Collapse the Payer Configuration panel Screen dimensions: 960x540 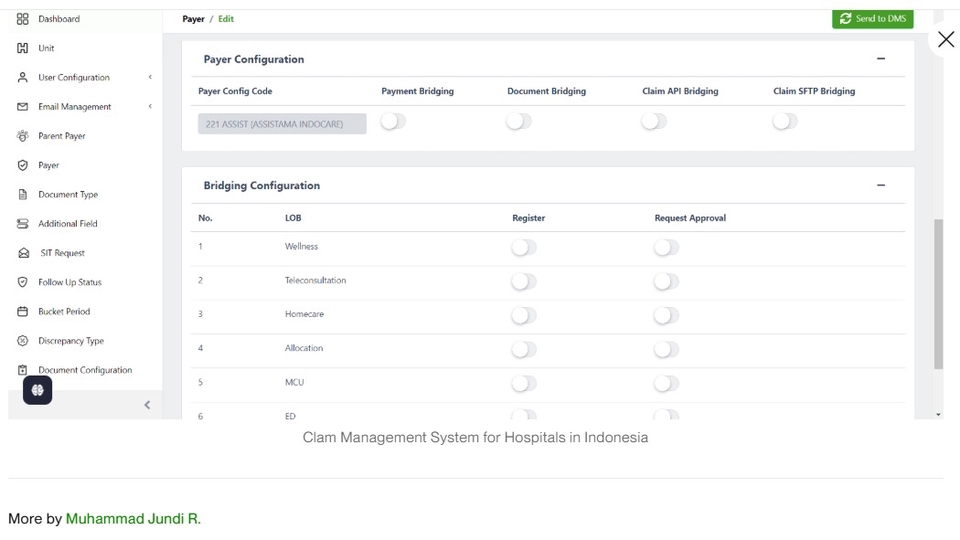pos(881,59)
